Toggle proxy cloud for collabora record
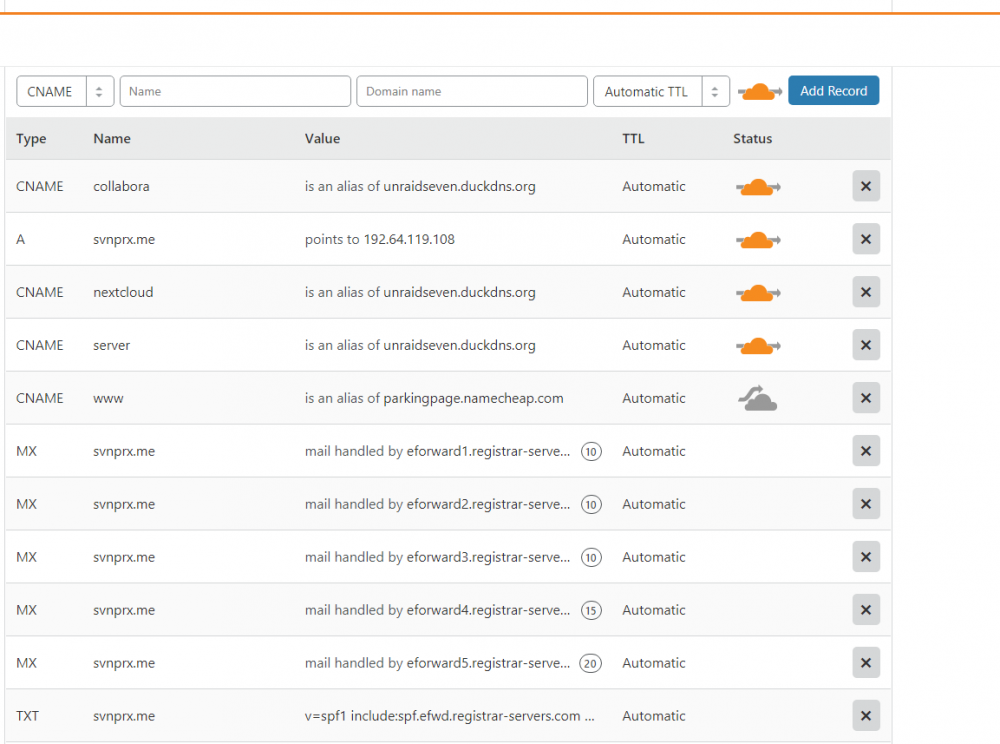 (758, 187)
